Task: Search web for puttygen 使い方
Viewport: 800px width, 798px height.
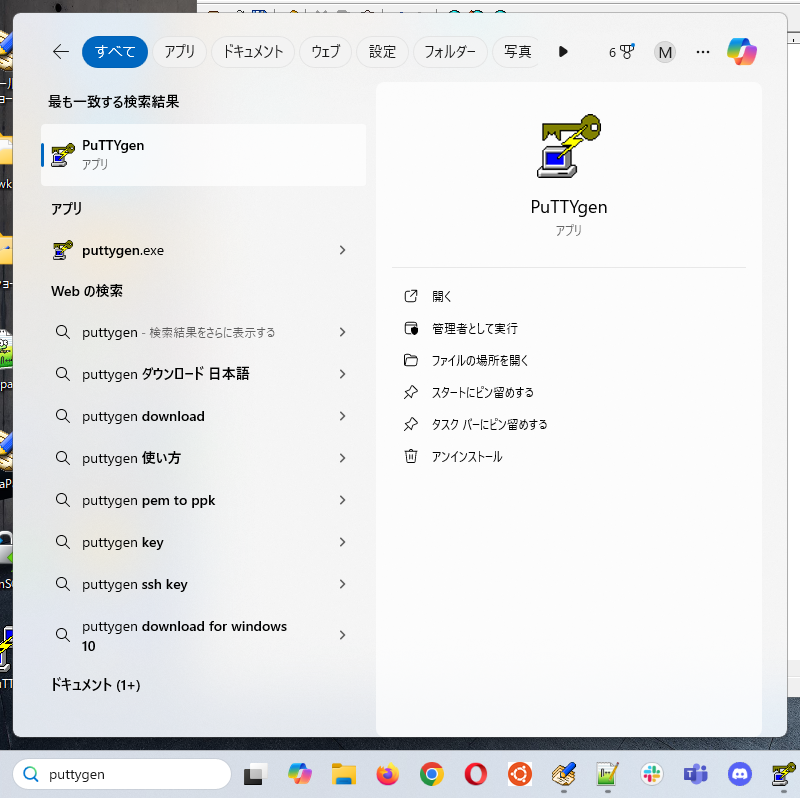Action: pyautogui.click(x=204, y=458)
